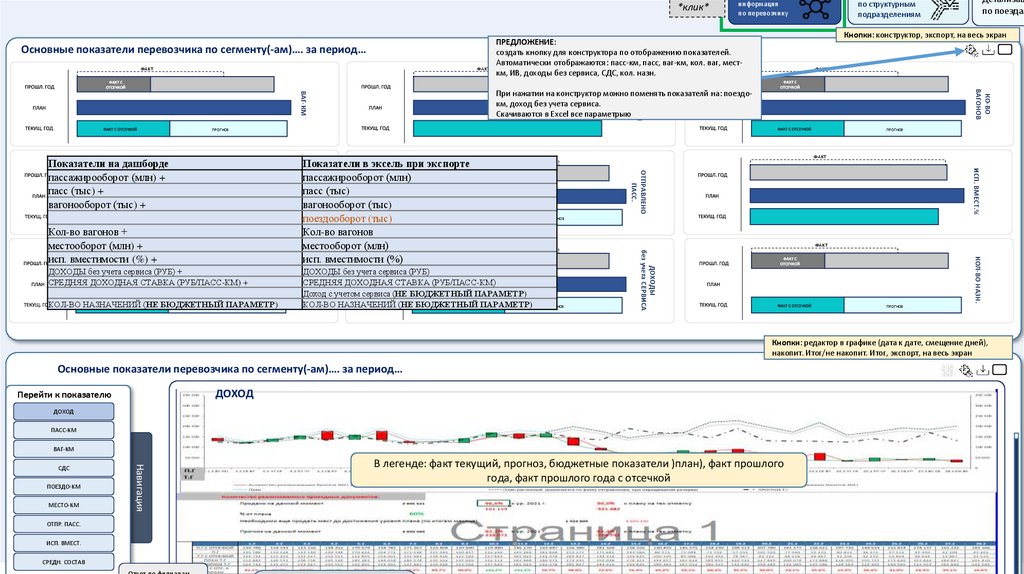Click export download icon in lower panel
The image size is (1024, 574).
(983, 370)
